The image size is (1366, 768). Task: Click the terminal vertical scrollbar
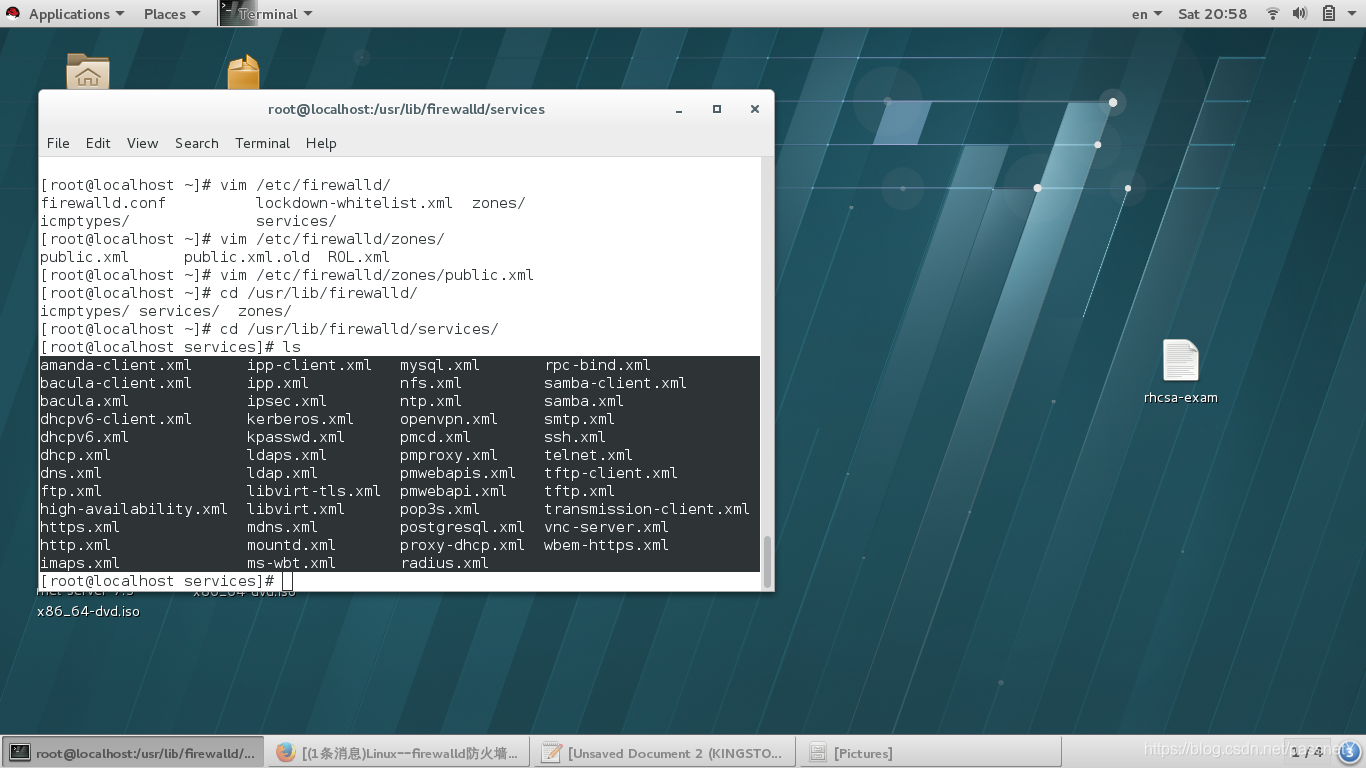[x=767, y=561]
